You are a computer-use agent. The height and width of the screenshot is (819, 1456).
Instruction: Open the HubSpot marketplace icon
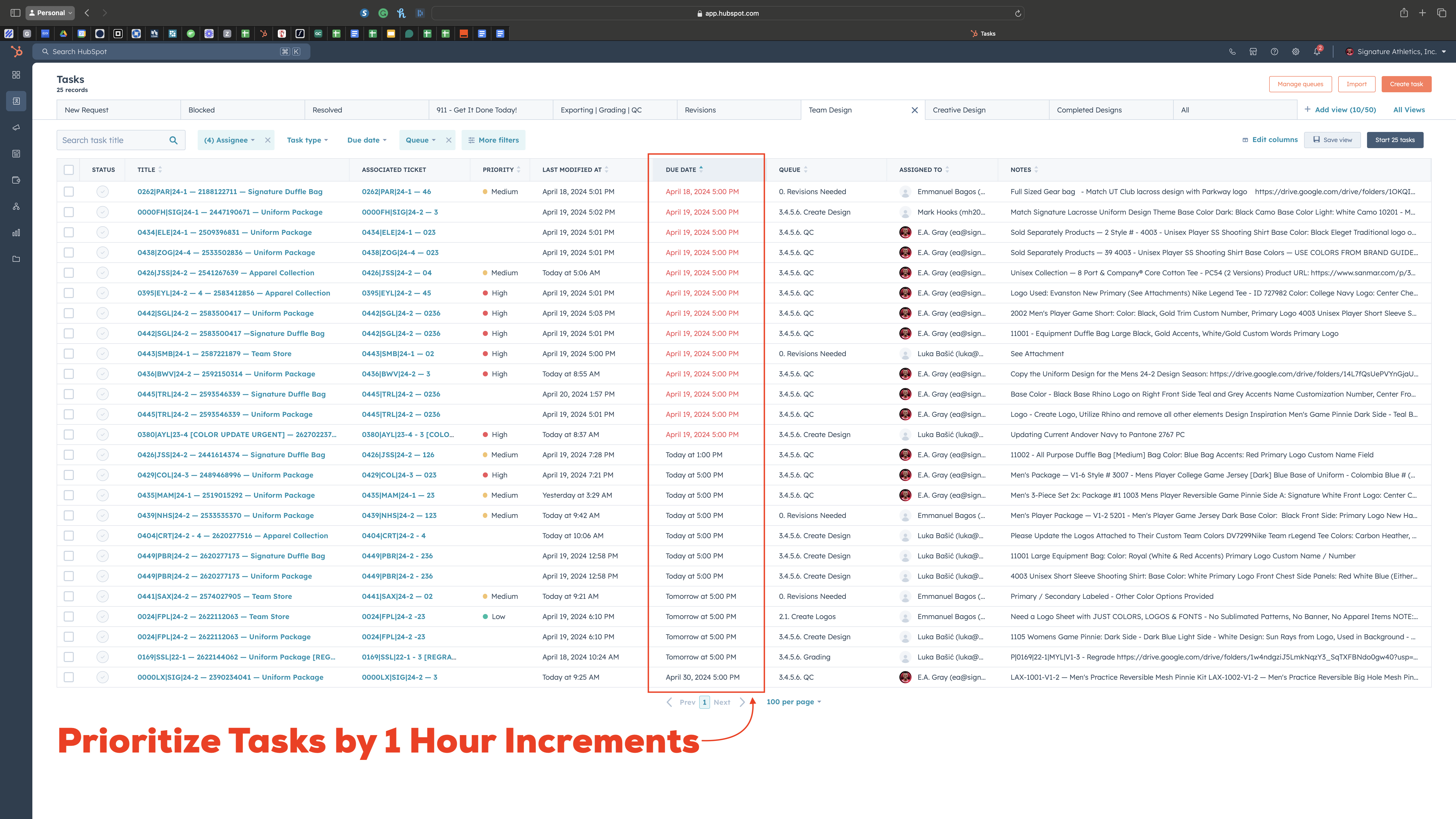[1253, 51]
